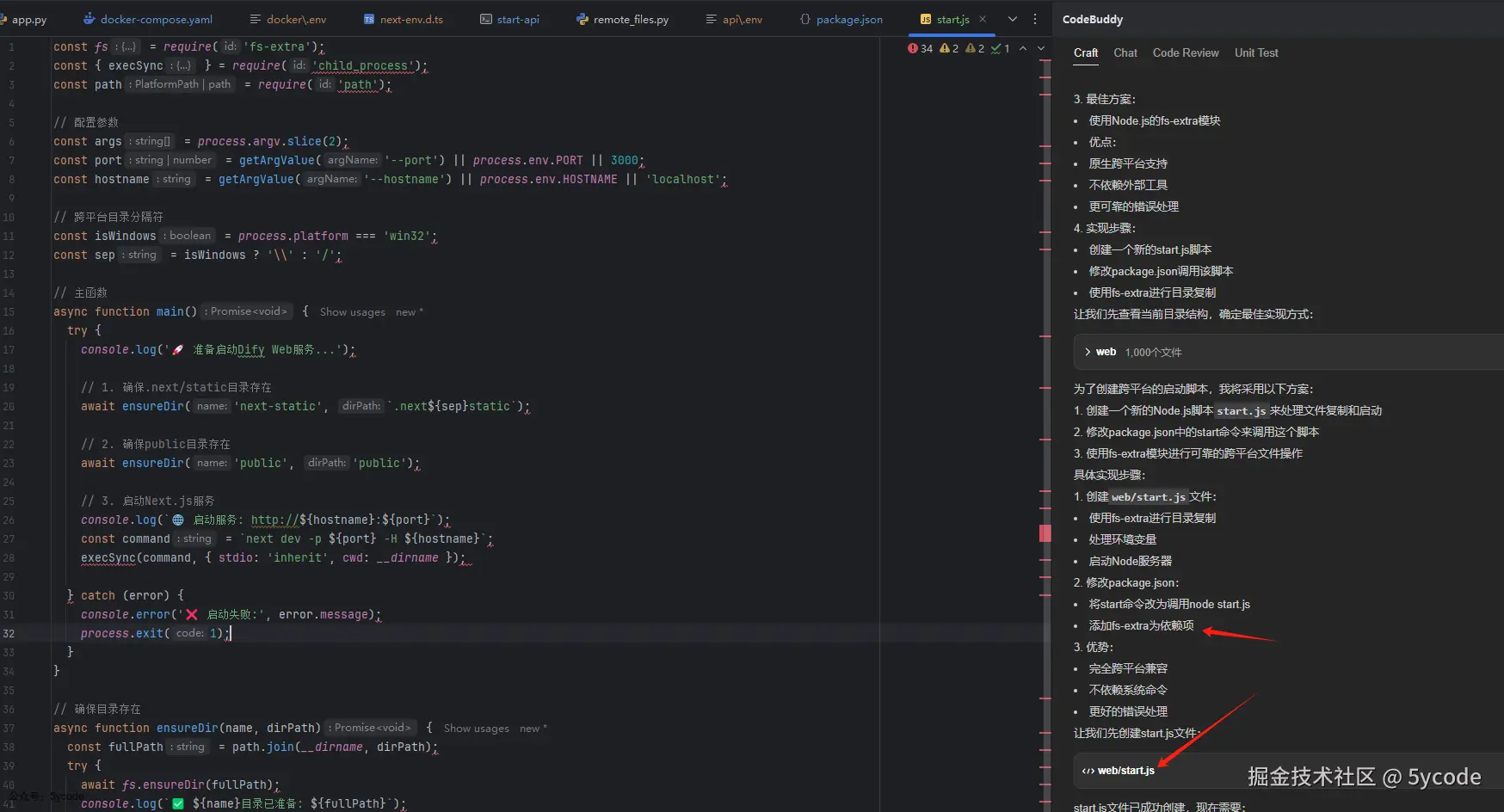This screenshot has width=1504, height=812.
Task: Open the docker\.env editor tab
Action: point(296,19)
